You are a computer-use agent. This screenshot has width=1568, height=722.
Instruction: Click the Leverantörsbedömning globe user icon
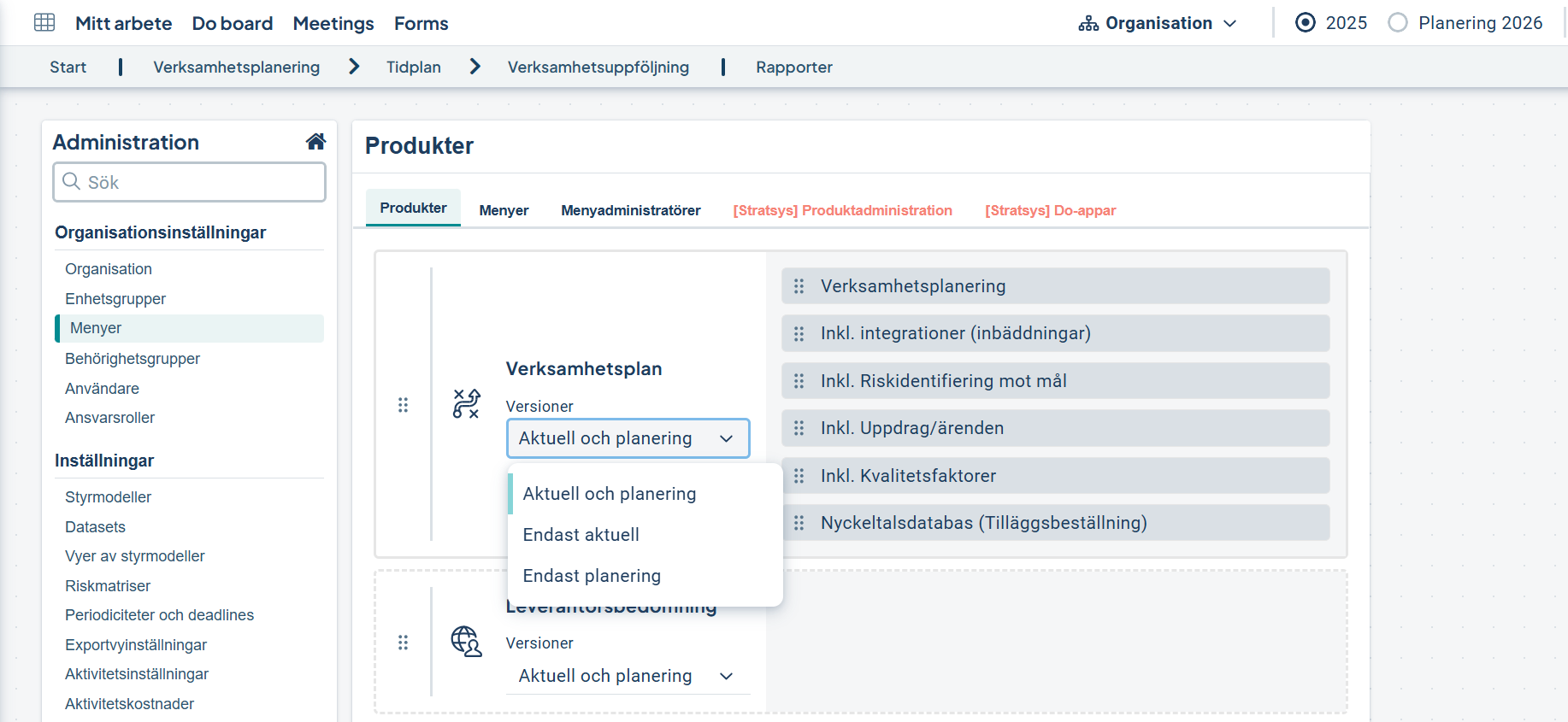click(x=466, y=641)
